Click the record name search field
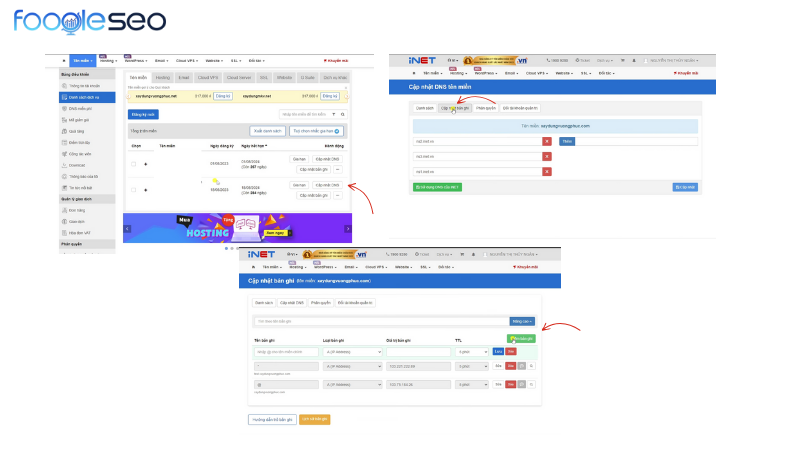Image resolution: width=800 pixels, height=450 pixels. 380,321
